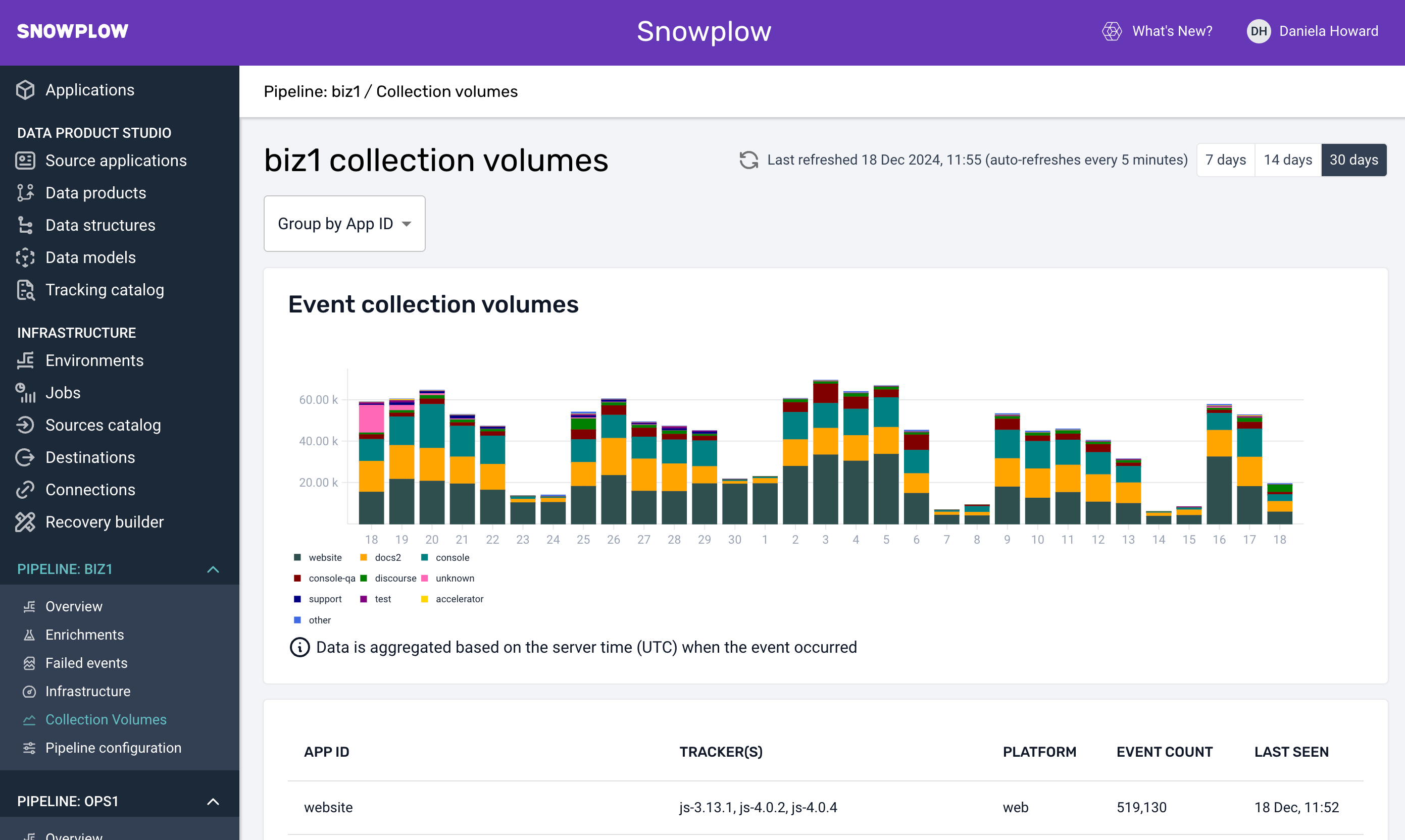This screenshot has width=1405, height=840.
Task: Toggle console series in chart legend
Action: (445, 557)
